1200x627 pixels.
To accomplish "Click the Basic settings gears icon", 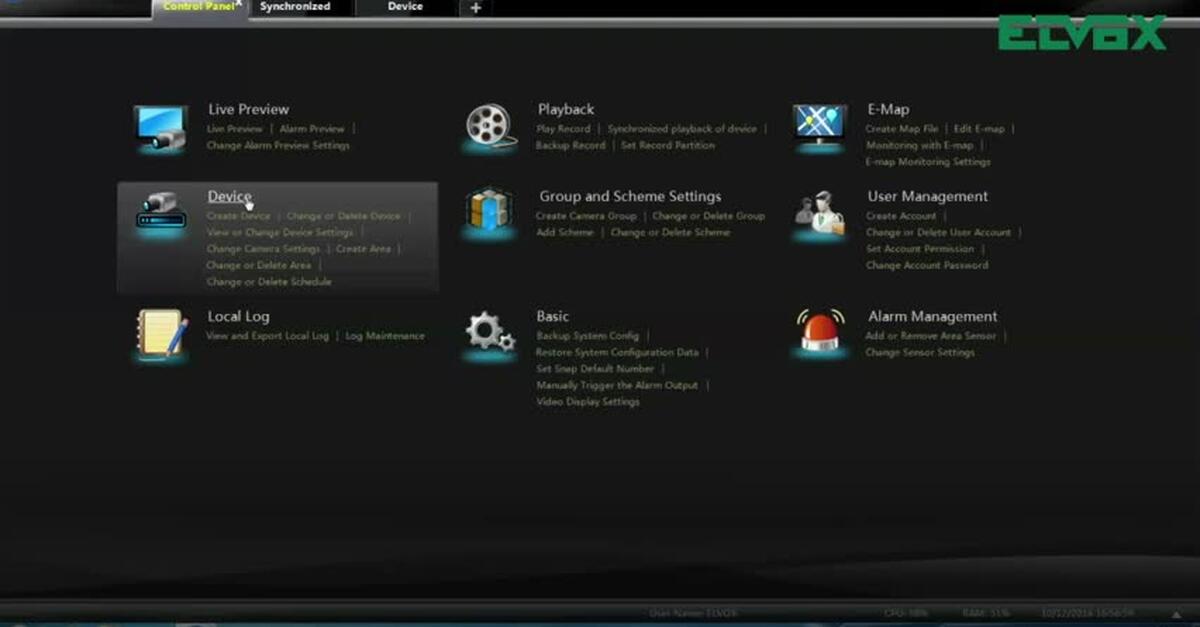I will click(x=489, y=330).
